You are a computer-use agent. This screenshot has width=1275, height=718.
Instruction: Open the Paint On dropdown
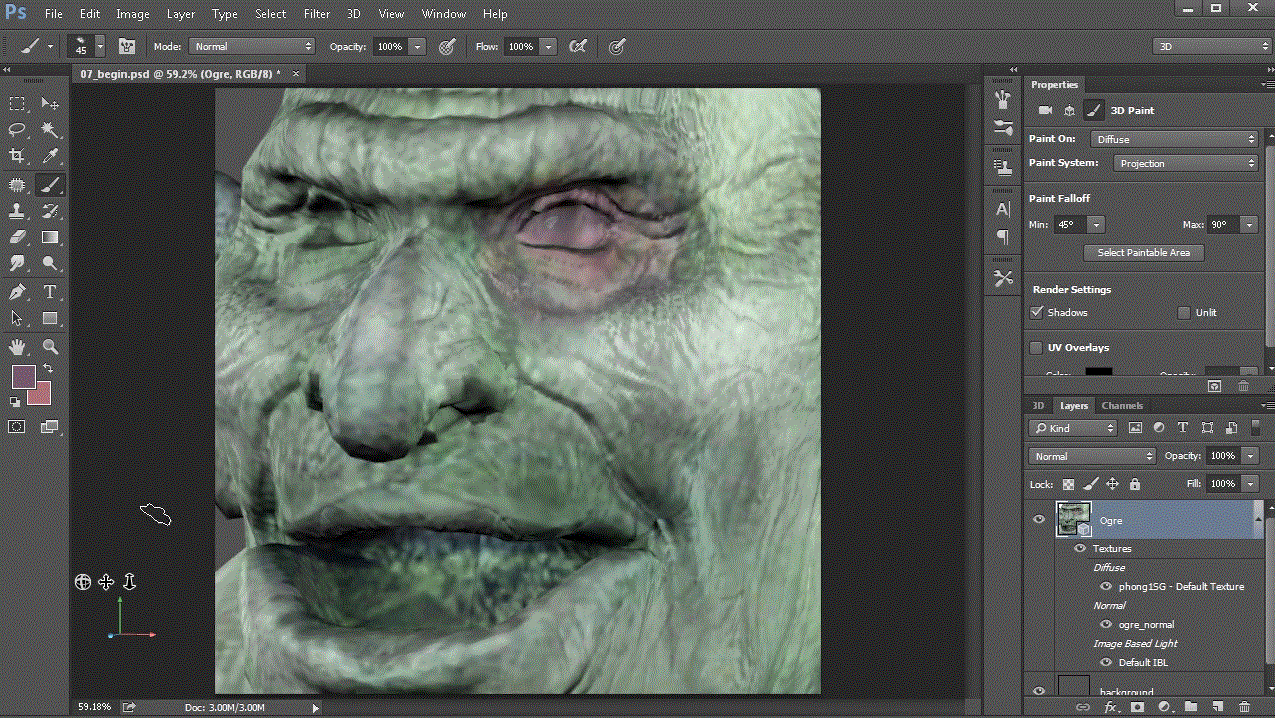tap(1174, 139)
